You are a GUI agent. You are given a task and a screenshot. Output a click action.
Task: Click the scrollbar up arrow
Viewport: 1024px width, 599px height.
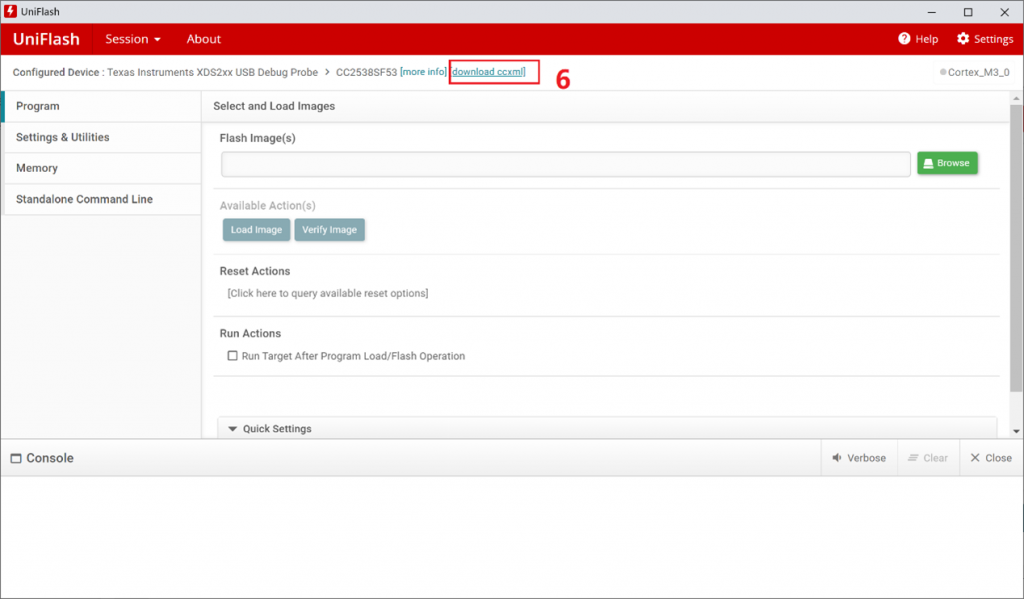pyautogui.click(x=1016, y=98)
